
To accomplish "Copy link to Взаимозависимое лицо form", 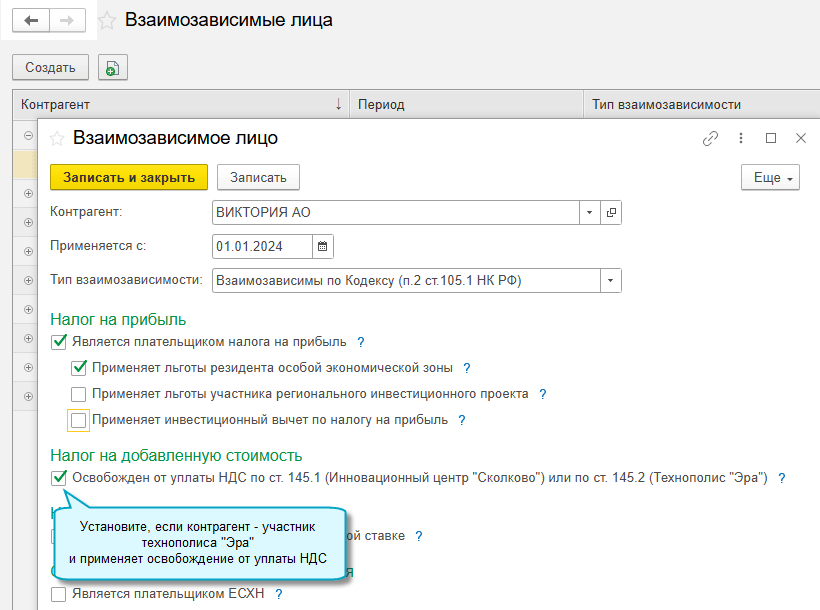I will click(711, 139).
